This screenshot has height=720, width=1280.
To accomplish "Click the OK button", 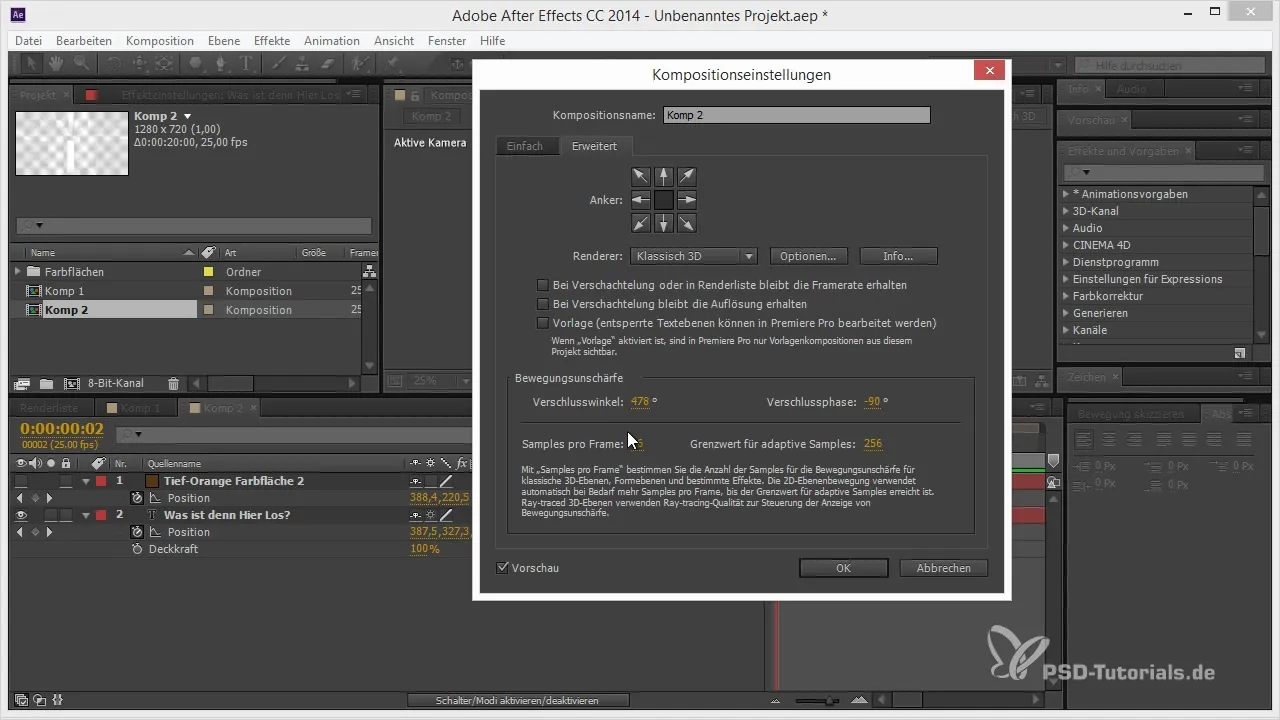I will [843, 568].
